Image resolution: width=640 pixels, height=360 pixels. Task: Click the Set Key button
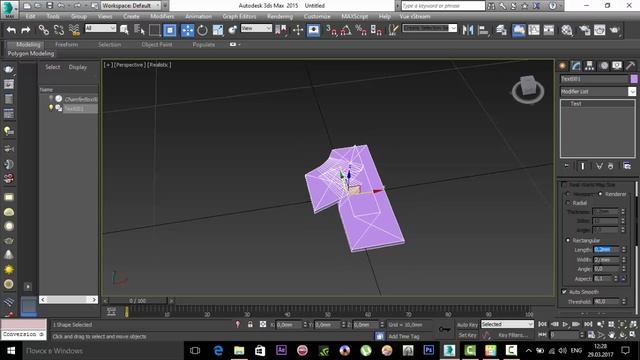coord(467,335)
